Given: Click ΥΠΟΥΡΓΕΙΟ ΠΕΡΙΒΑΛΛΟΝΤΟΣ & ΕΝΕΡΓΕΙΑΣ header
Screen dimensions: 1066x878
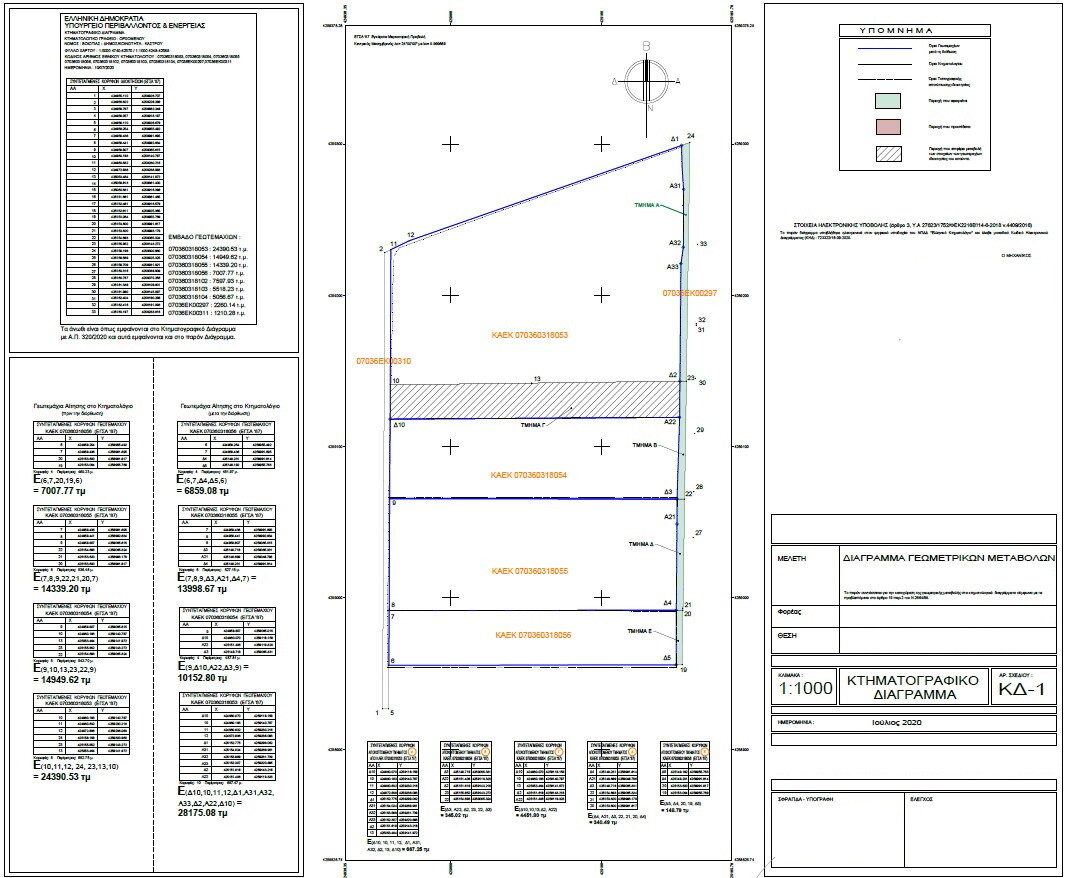Looking at the screenshot, I should coord(134,25).
